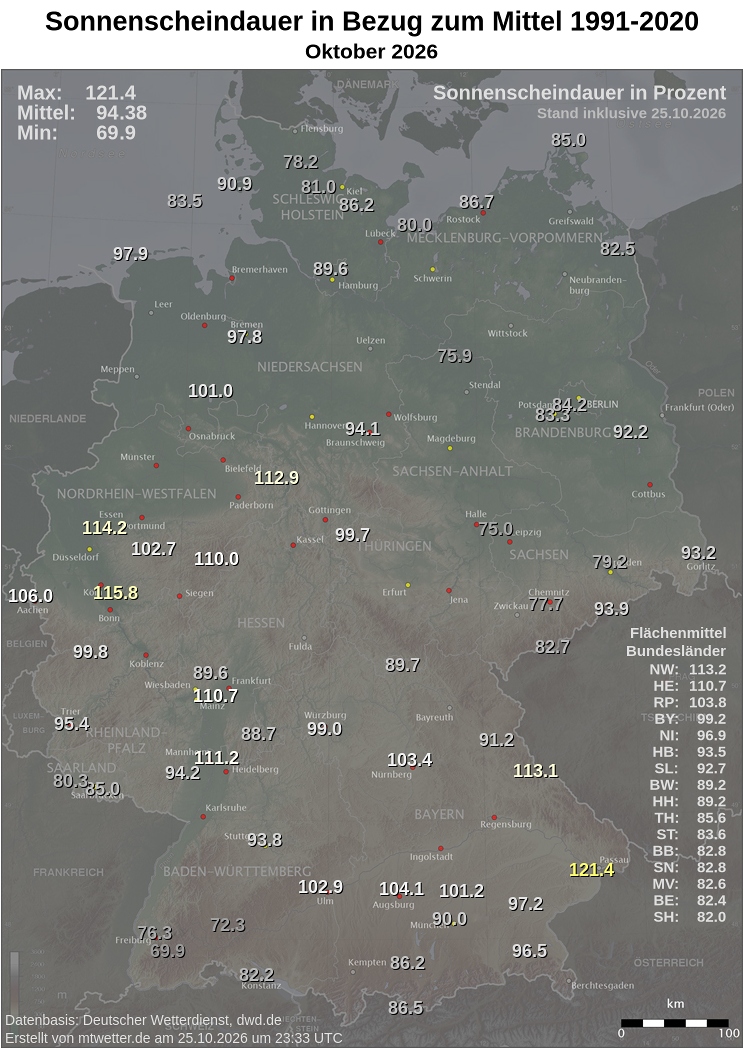Click the 113.1 value in eastern Bayern
Viewport: 744px width, 1049px height.
[535, 771]
